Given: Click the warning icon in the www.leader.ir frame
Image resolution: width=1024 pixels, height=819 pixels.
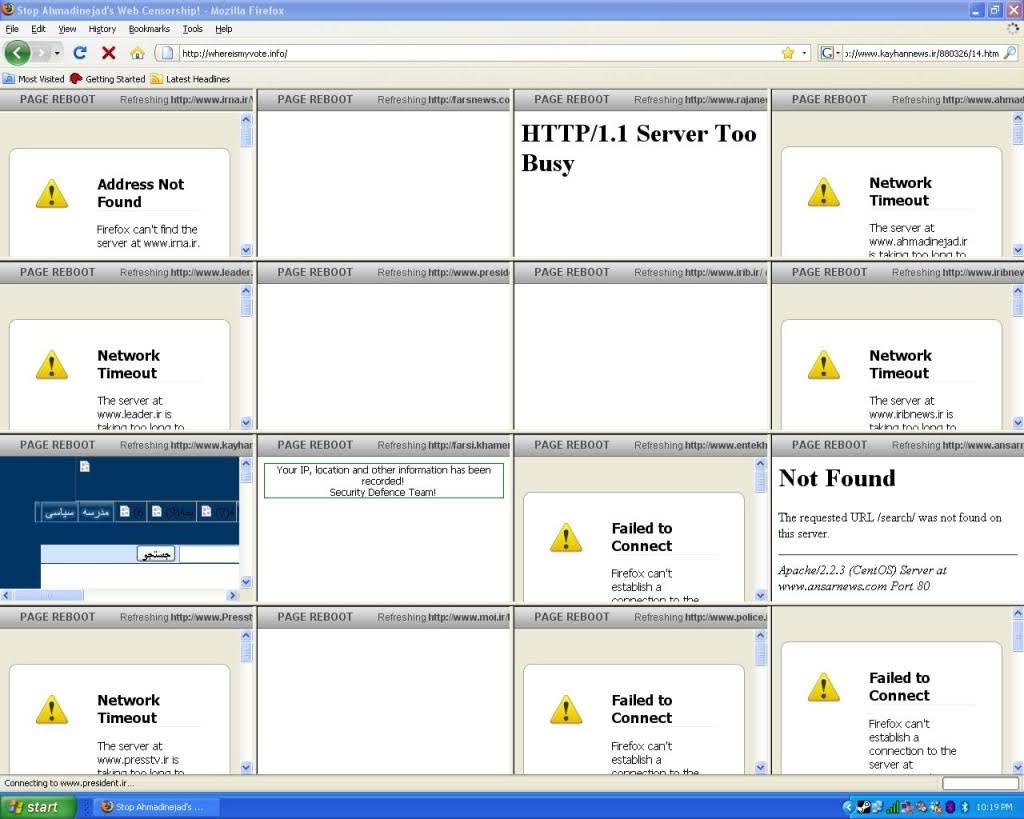Looking at the screenshot, I should (52, 364).
